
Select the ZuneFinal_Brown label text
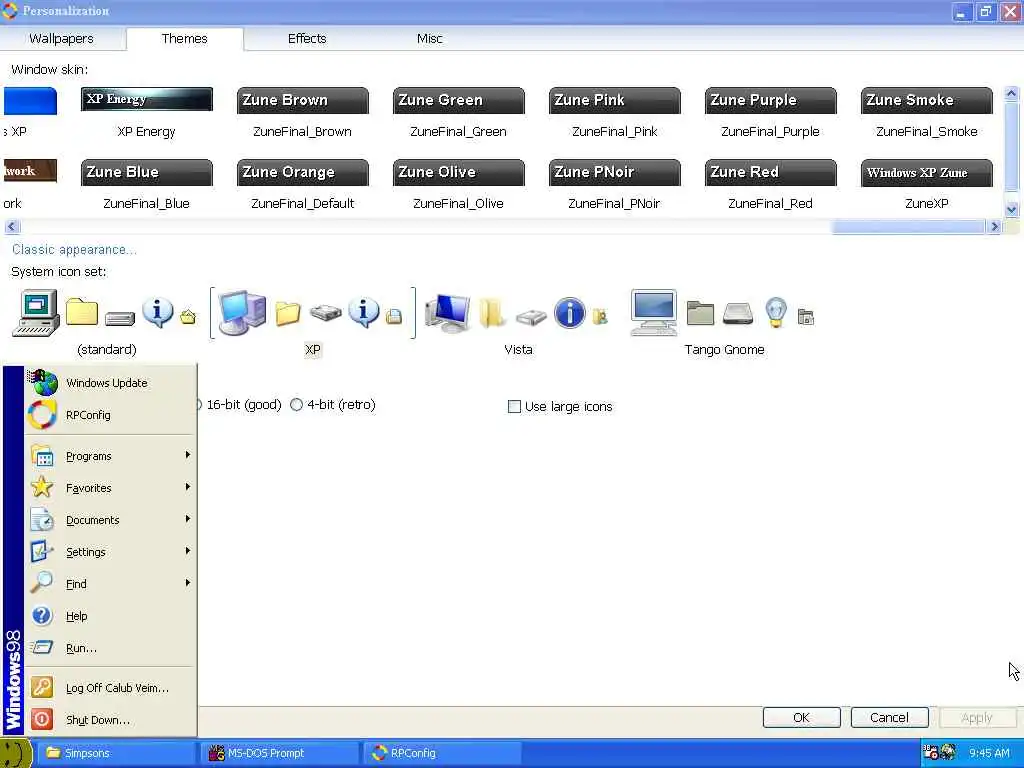pyautogui.click(x=302, y=131)
